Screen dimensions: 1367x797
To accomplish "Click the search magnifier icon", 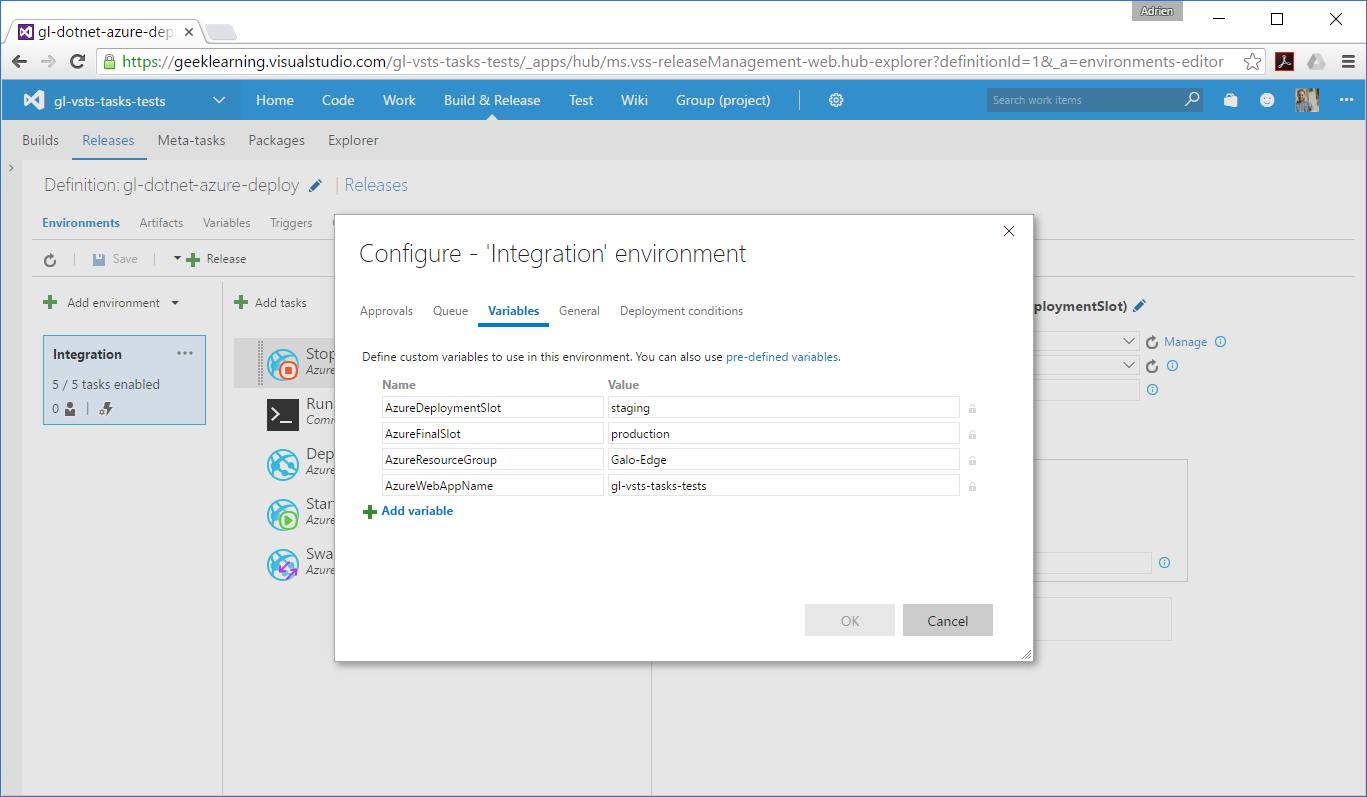I will click(1192, 100).
